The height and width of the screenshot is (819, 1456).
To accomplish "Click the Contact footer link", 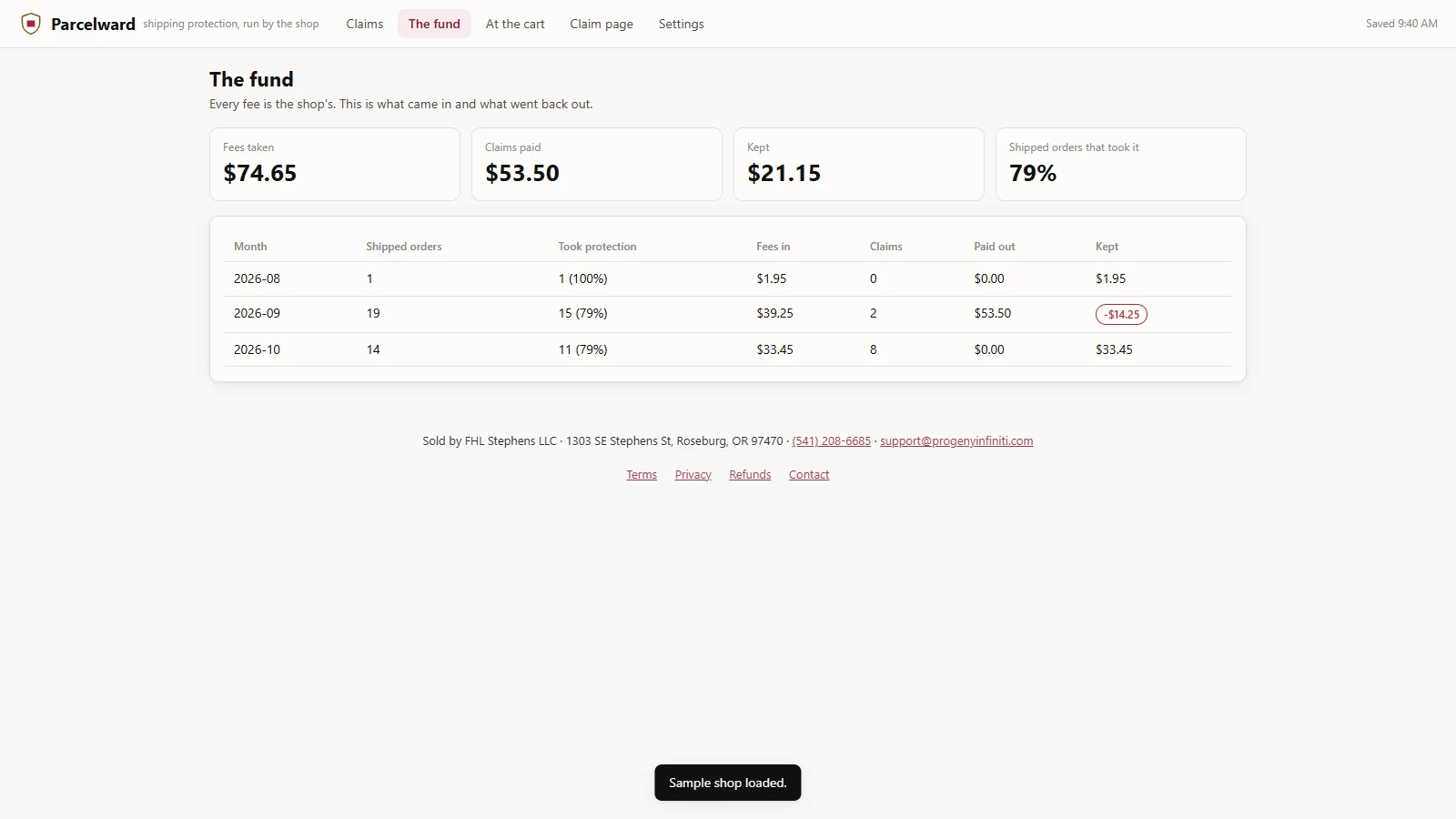I will point(809,475).
